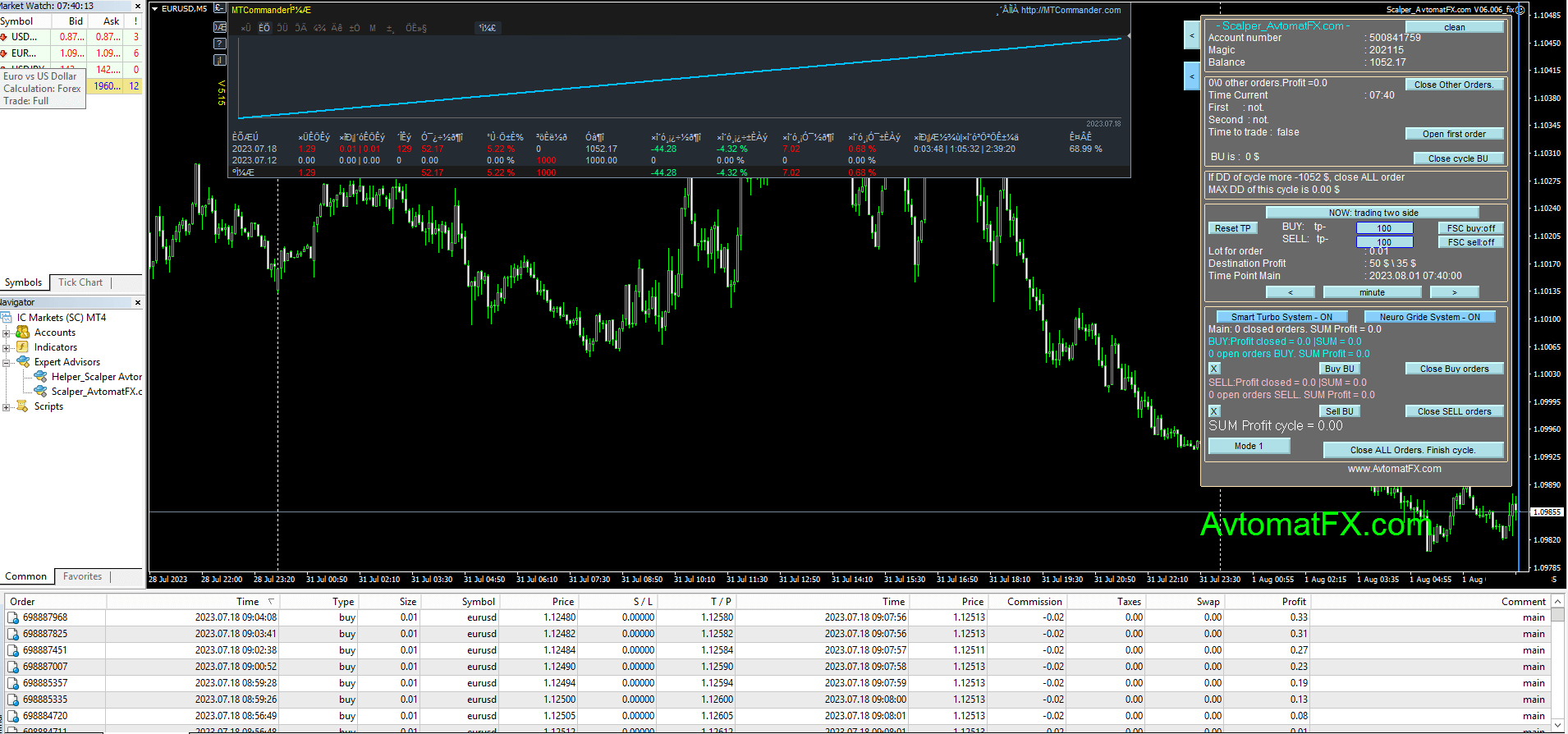This screenshot has height=734, width=1568.
Task: Open the MTCommander question mark help icon
Action: click(x=220, y=44)
